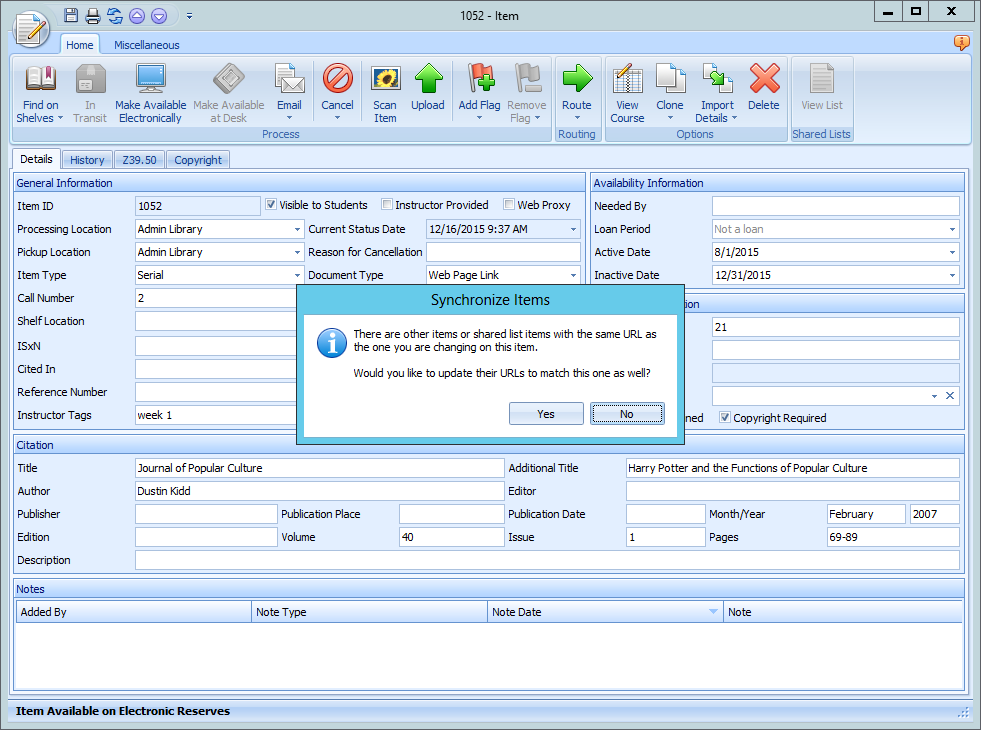Click the Delete icon
The width and height of the screenshot is (981, 730).
(x=764, y=90)
